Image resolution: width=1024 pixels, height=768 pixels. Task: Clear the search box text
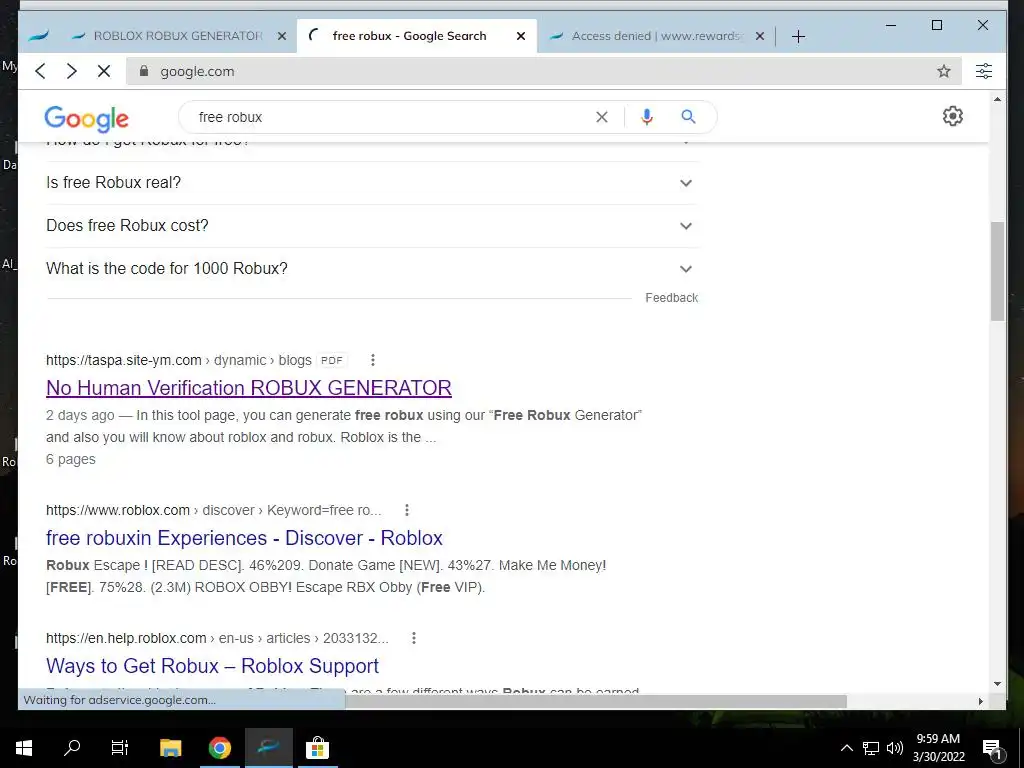point(601,117)
